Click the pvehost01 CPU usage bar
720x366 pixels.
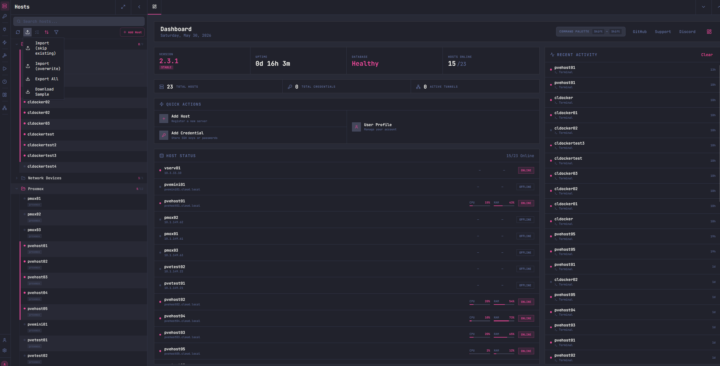[479, 206]
